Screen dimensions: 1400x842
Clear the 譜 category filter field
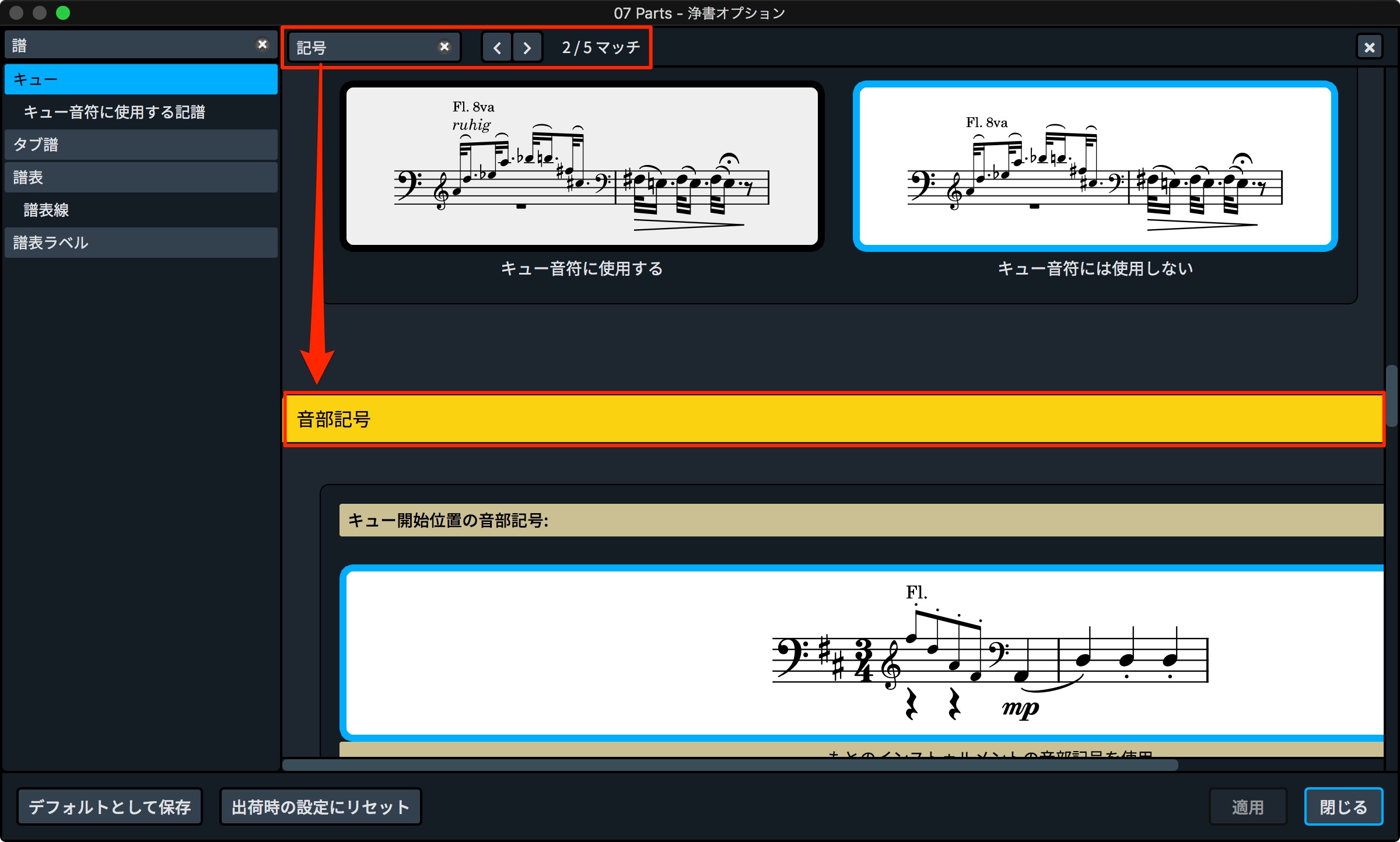pyautogui.click(x=262, y=44)
